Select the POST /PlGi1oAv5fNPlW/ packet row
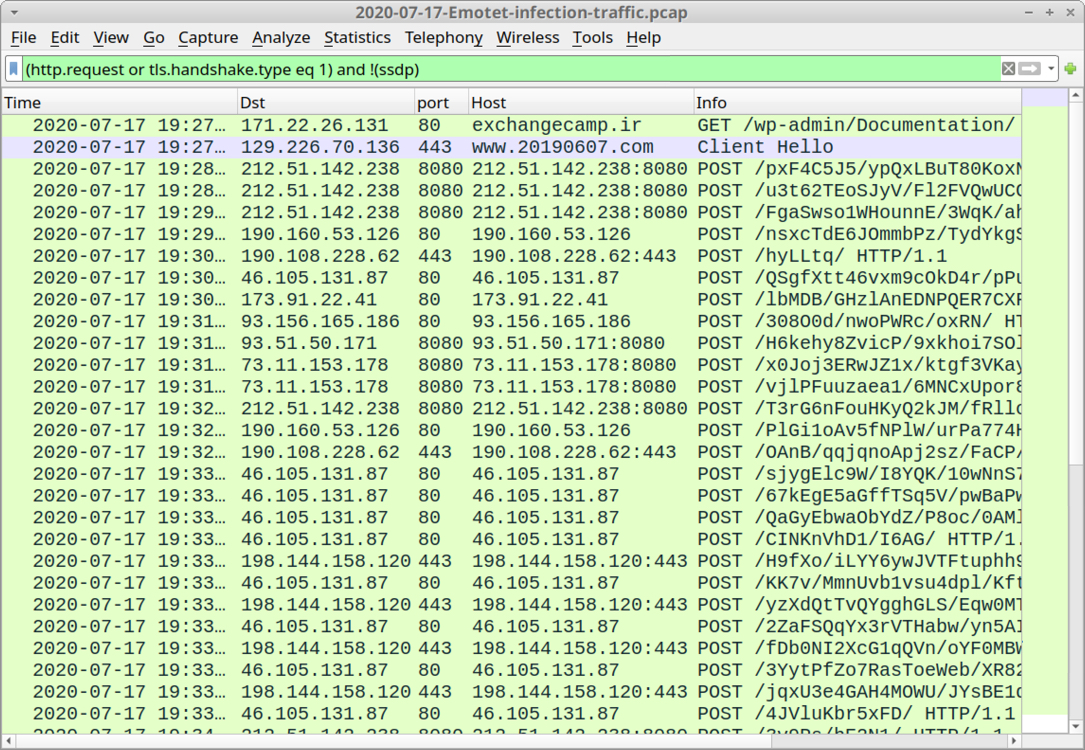This screenshot has height=750, width=1085. coord(511,430)
